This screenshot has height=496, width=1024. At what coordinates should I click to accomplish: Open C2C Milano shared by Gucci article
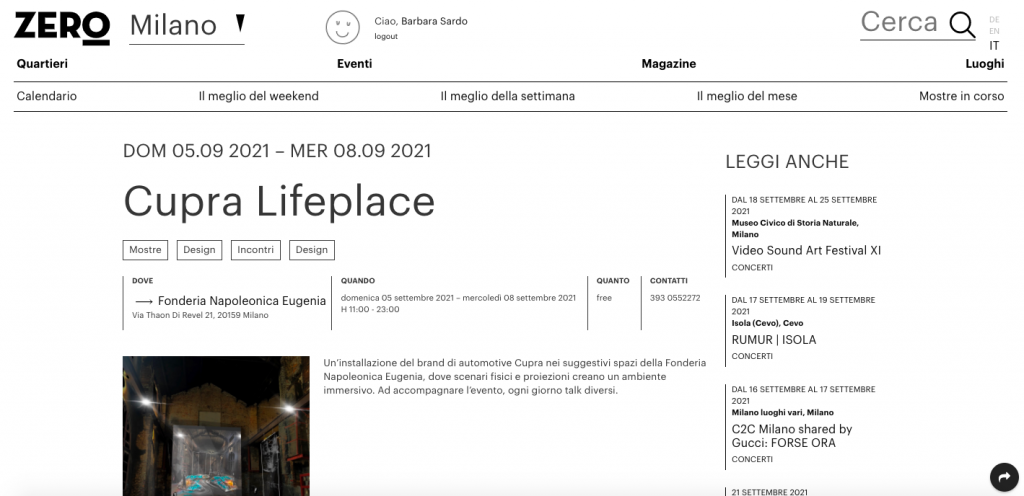click(x=792, y=436)
